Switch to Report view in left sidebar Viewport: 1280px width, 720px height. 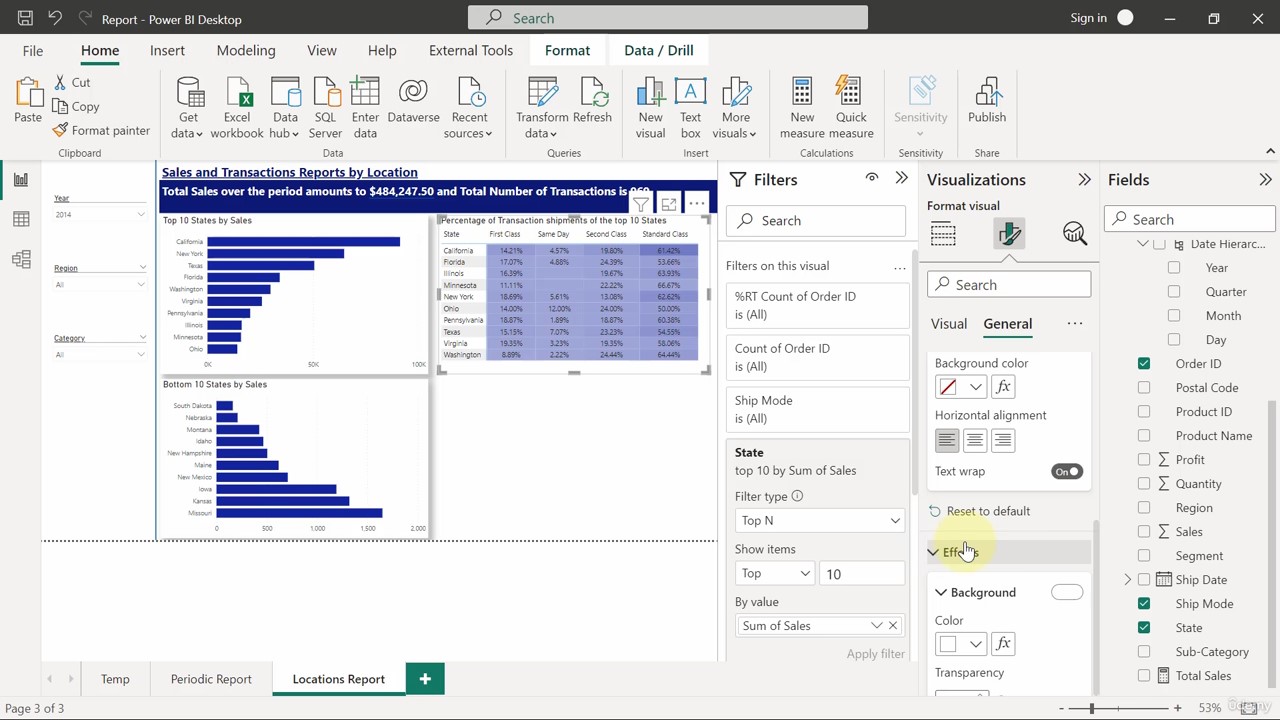pos(21,180)
